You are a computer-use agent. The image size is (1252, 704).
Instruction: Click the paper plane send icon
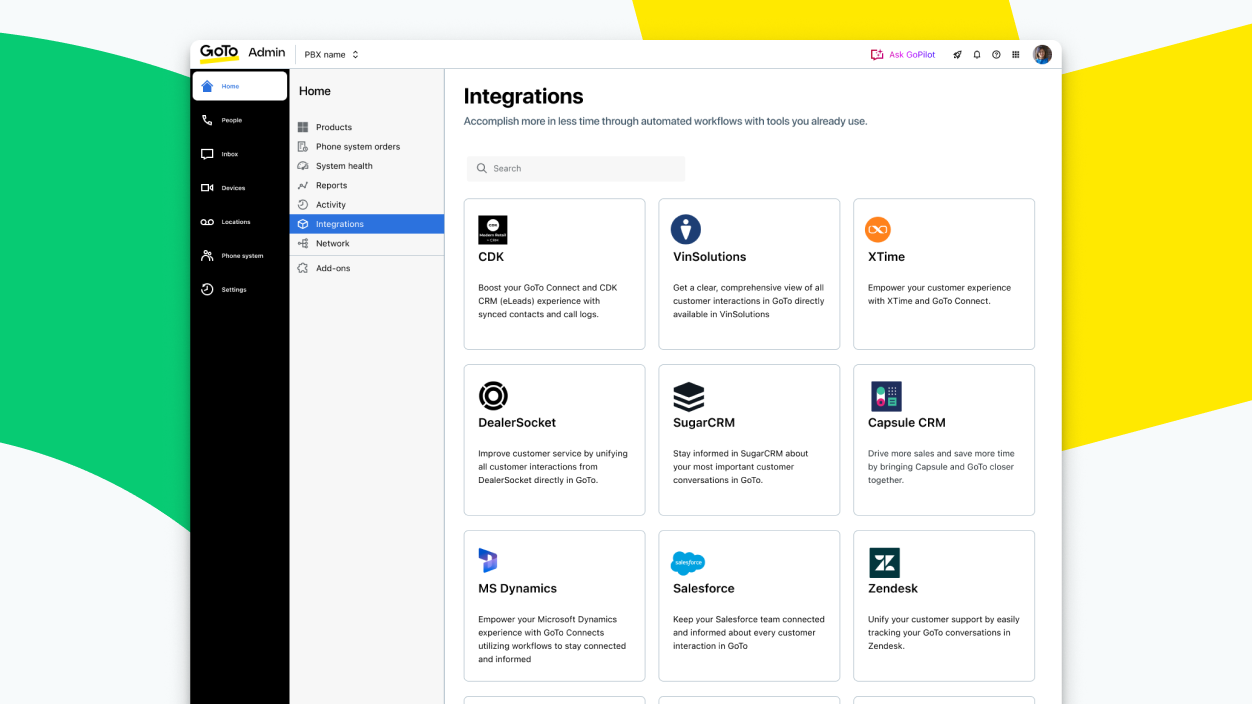click(x=957, y=54)
